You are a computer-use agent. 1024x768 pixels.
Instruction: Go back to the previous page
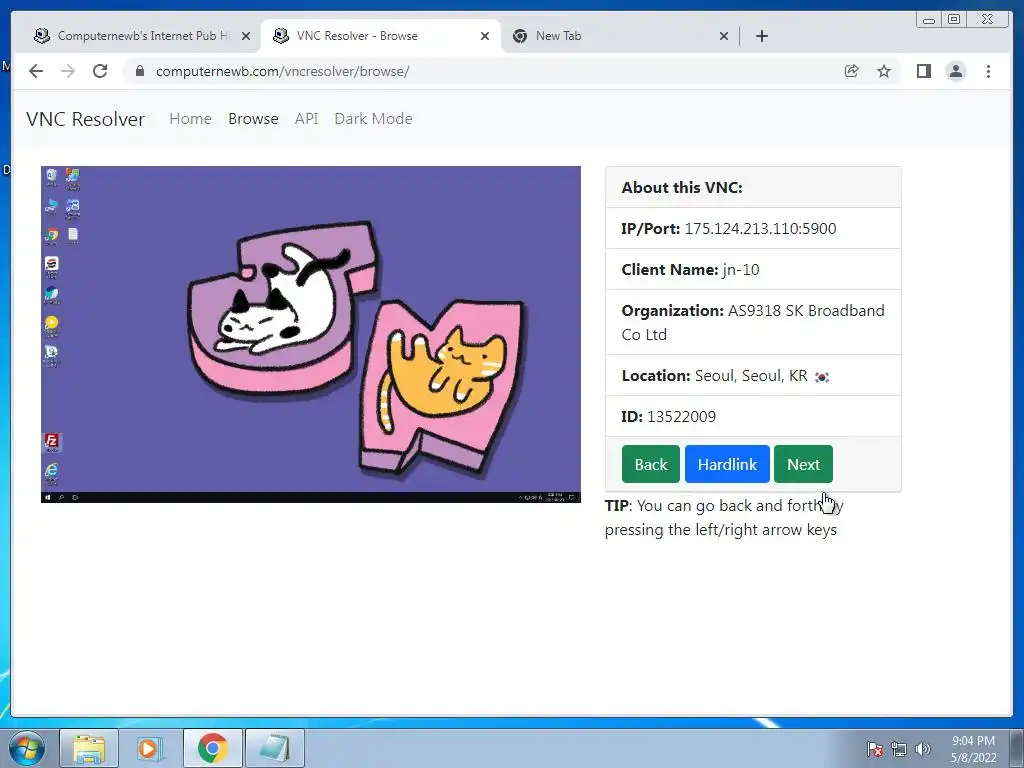point(36,71)
